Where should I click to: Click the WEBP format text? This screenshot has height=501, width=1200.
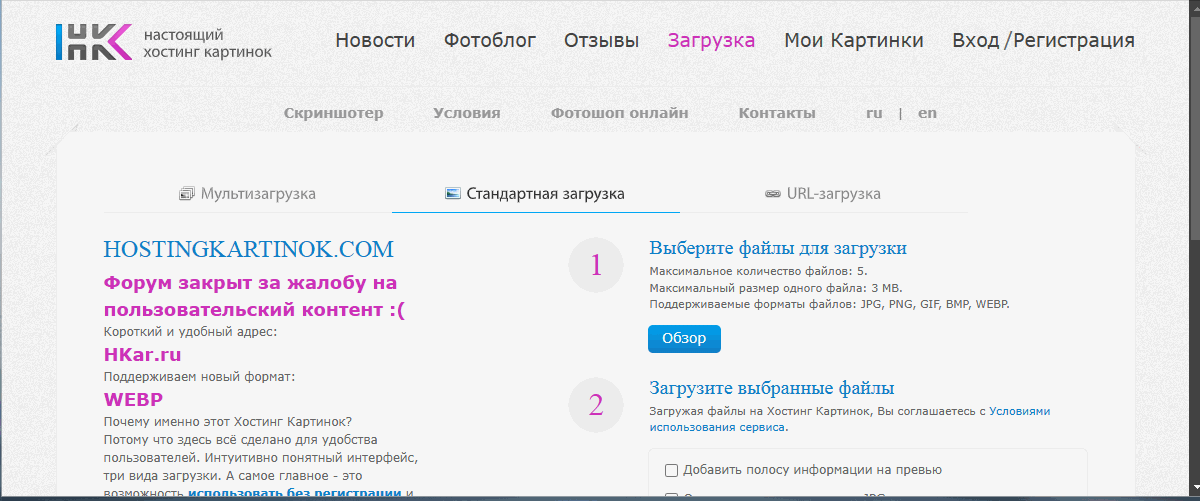click(133, 400)
